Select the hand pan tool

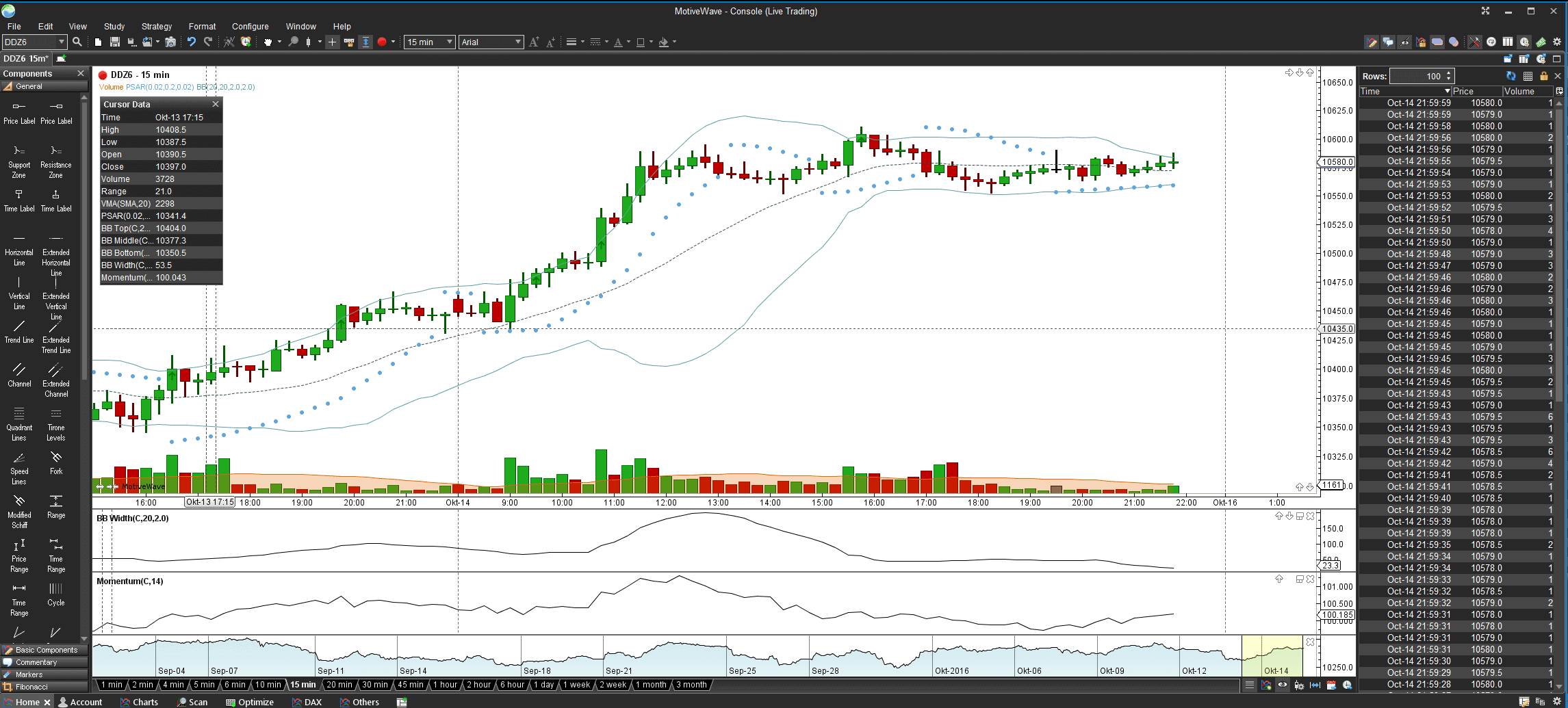(268, 42)
